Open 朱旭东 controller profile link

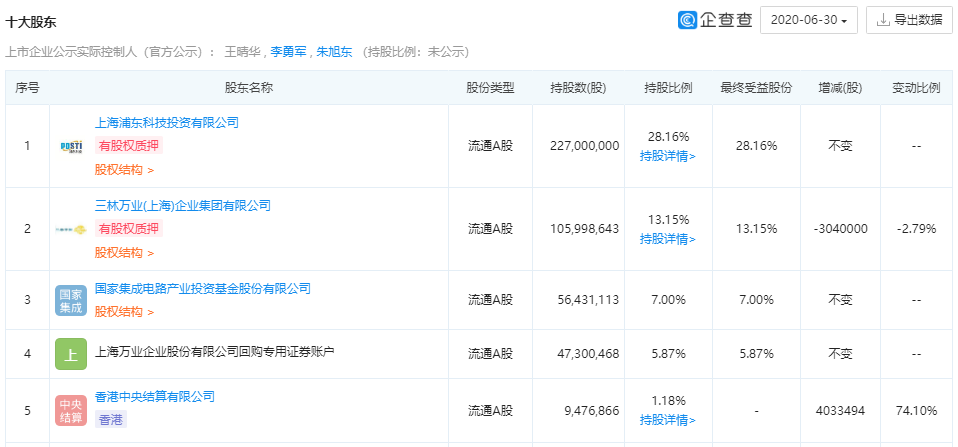coord(334,52)
